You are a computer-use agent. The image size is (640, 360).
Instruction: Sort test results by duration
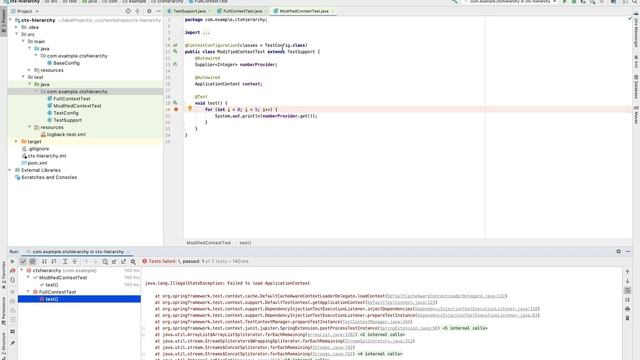(53, 262)
